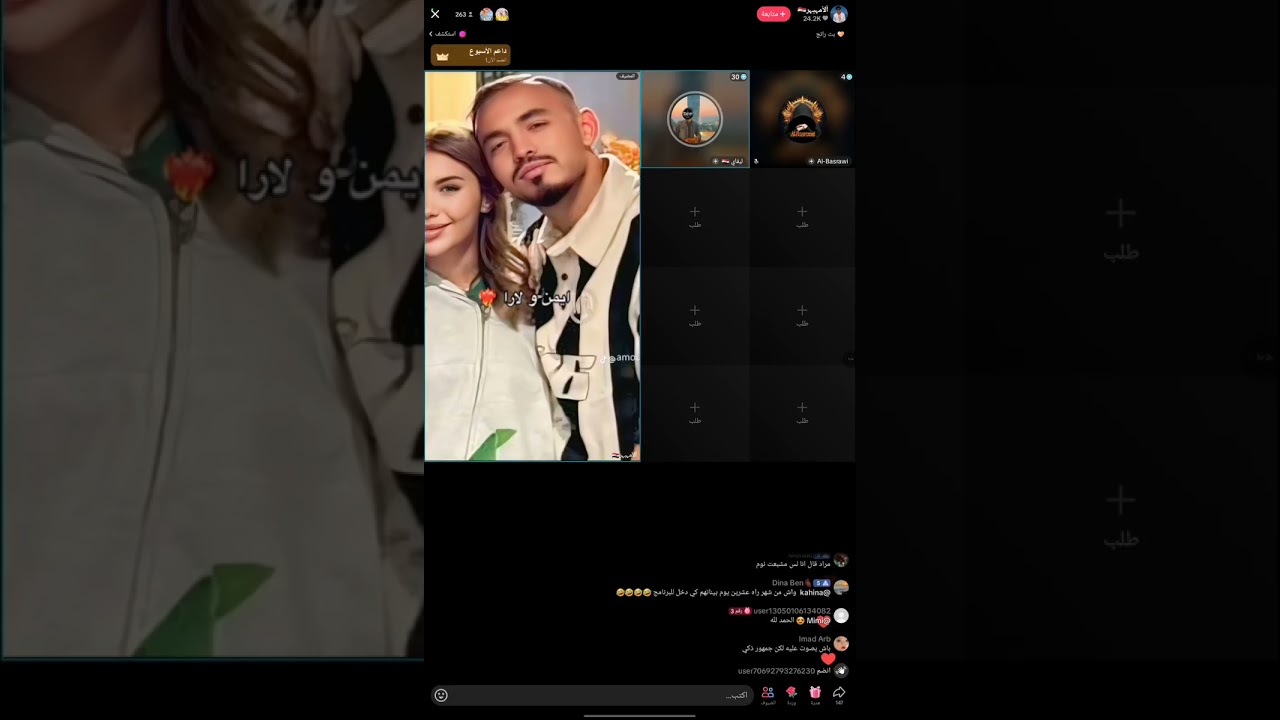This screenshot has height=720, width=1280.
Task: Open guest Al-Basrawi's avatar tile
Action: click(x=802, y=119)
